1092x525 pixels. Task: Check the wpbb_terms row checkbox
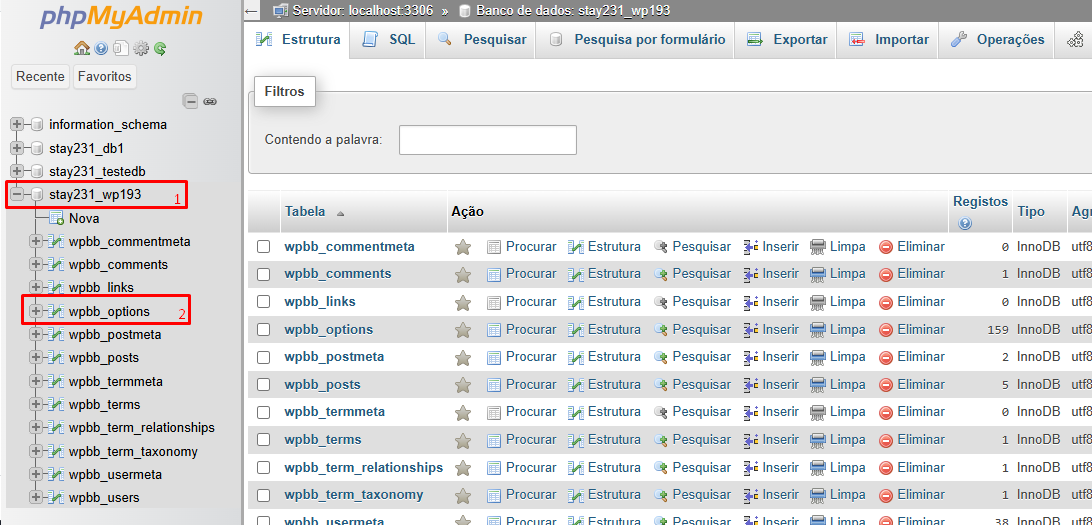coord(263,440)
